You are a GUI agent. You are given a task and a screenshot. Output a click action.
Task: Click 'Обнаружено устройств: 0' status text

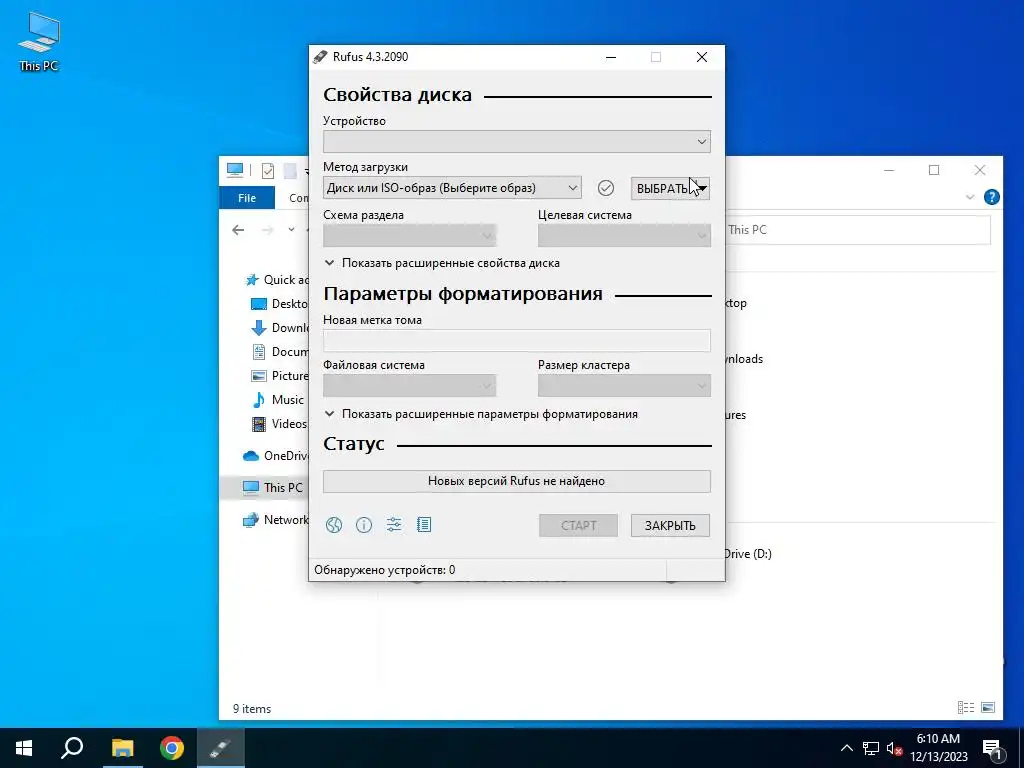pyautogui.click(x=385, y=570)
